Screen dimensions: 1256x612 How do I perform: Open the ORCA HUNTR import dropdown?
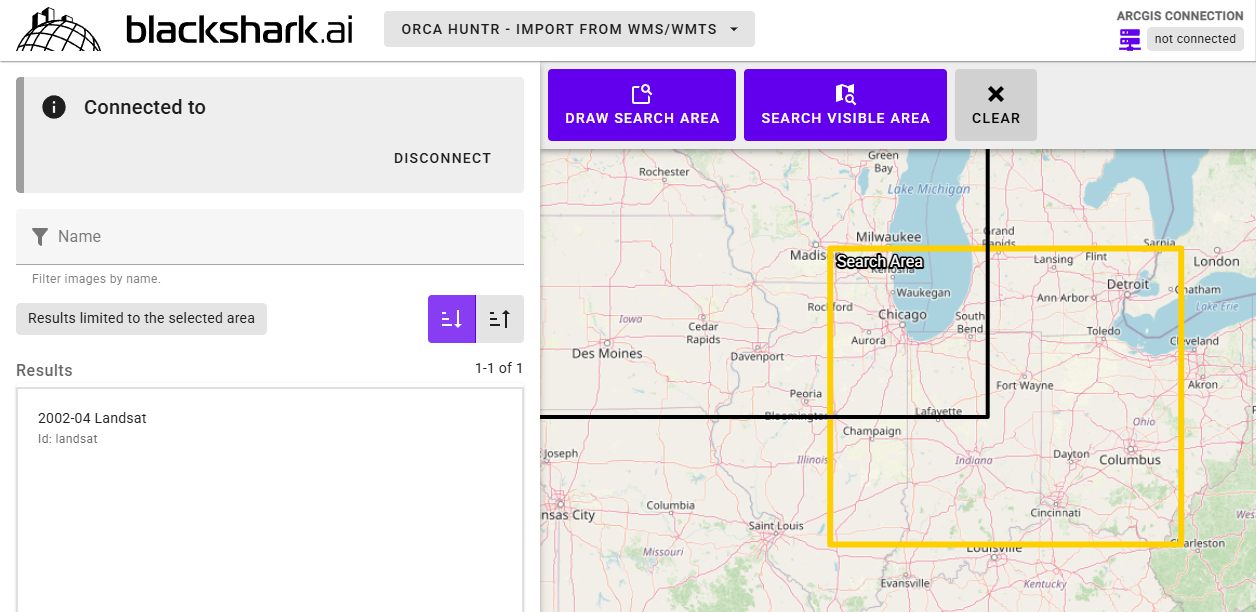pyautogui.click(x=568, y=29)
